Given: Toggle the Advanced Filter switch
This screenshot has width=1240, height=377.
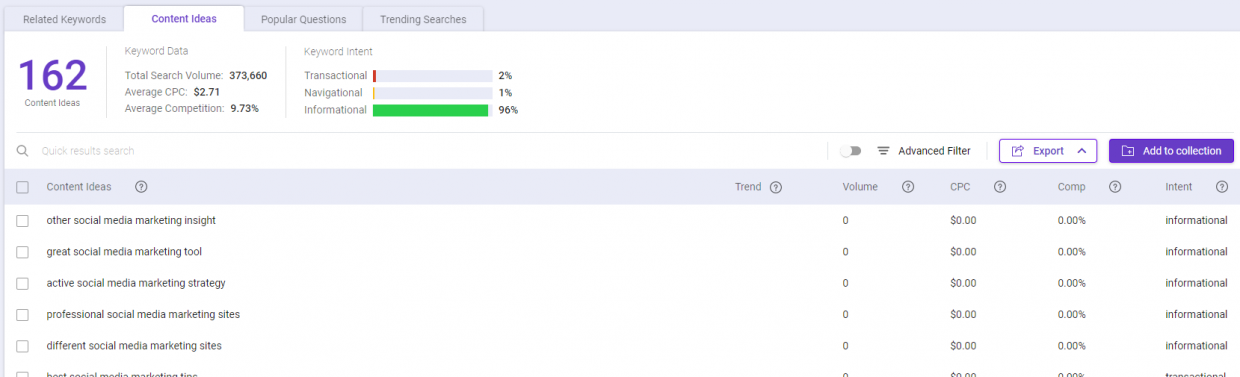Looking at the screenshot, I should pos(851,151).
